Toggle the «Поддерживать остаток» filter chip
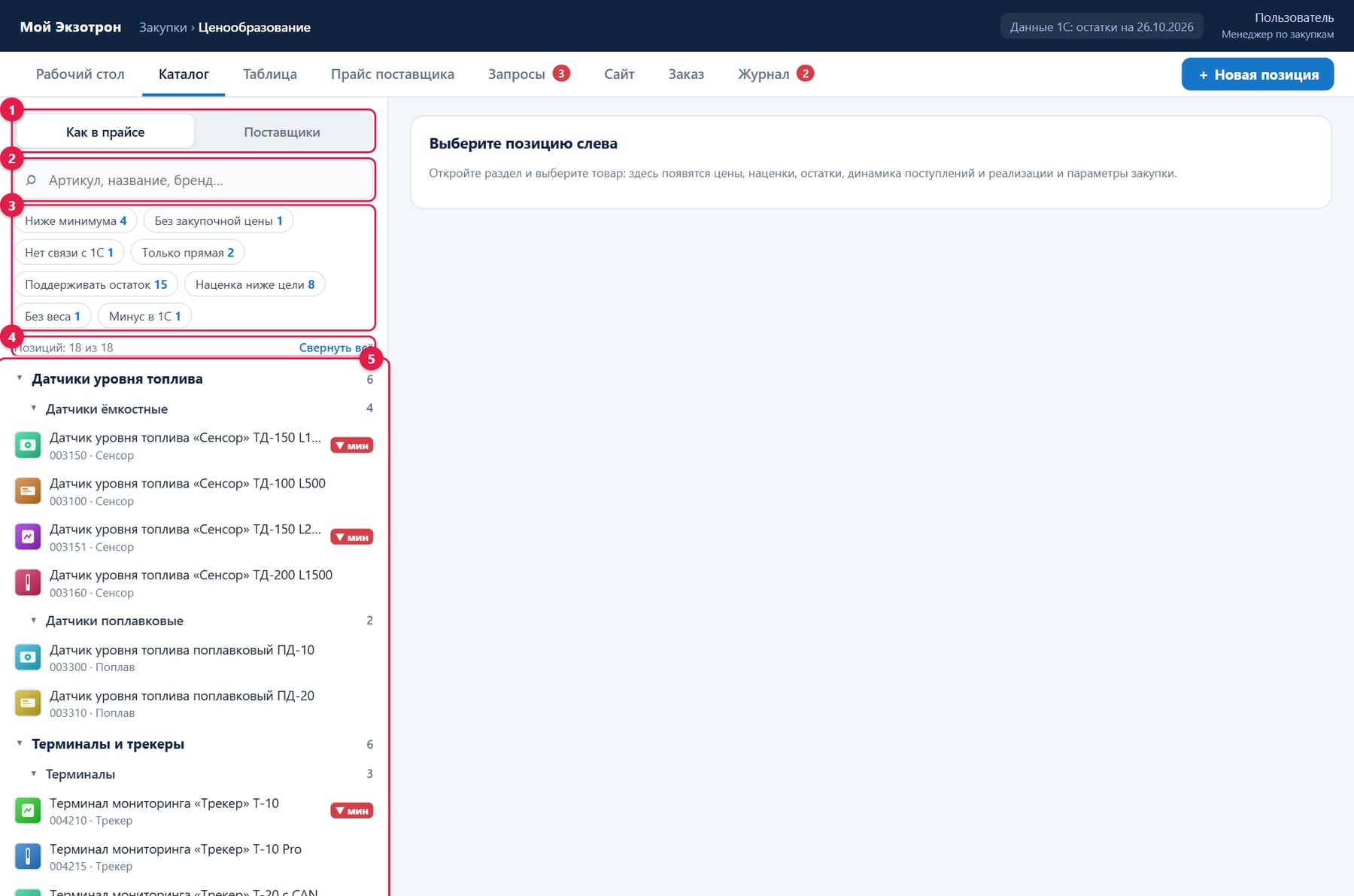1354x896 pixels. click(96, 284)
